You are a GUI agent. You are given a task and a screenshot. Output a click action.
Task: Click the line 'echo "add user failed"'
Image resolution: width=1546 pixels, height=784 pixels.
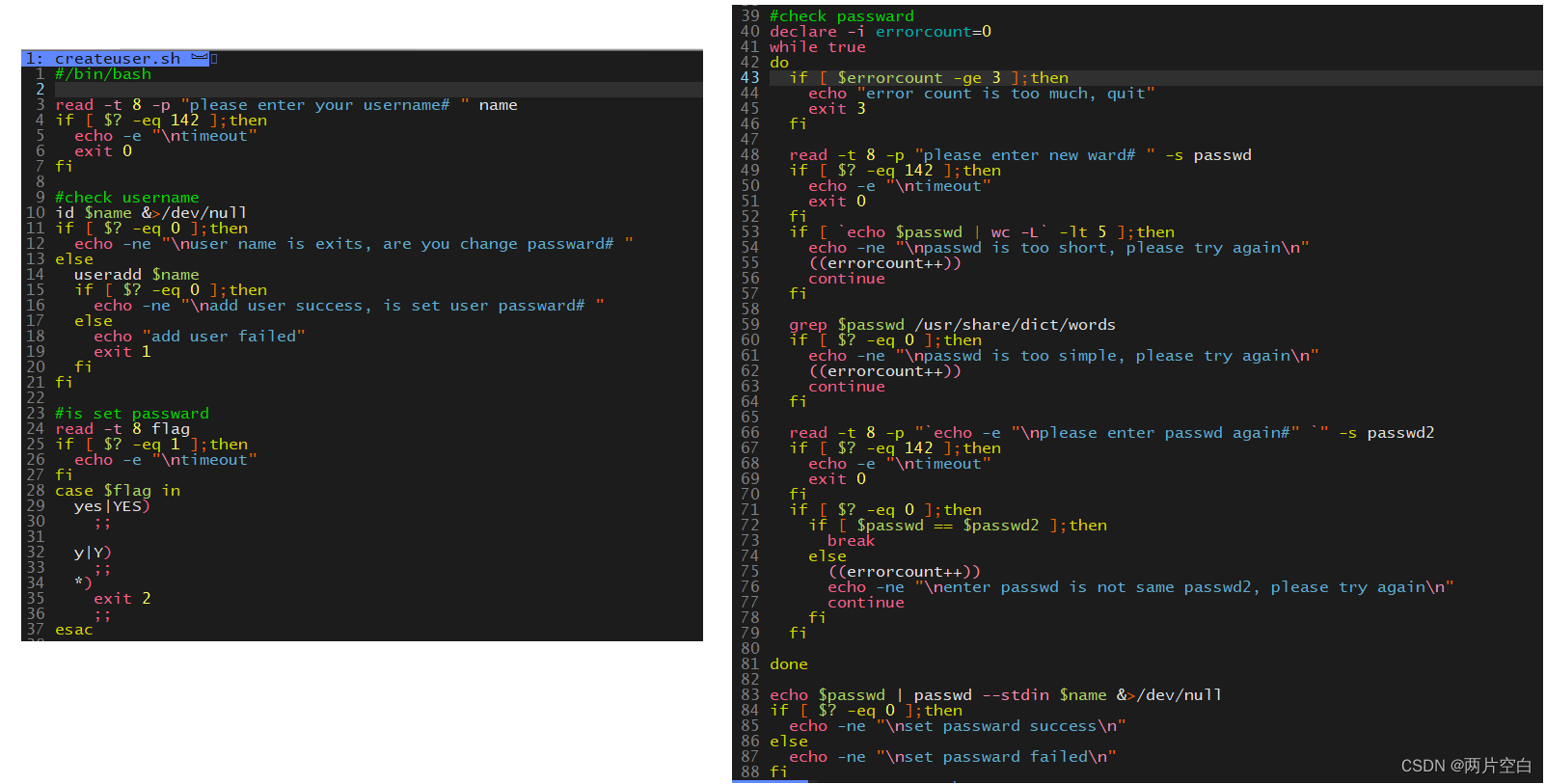click(200, 337)
